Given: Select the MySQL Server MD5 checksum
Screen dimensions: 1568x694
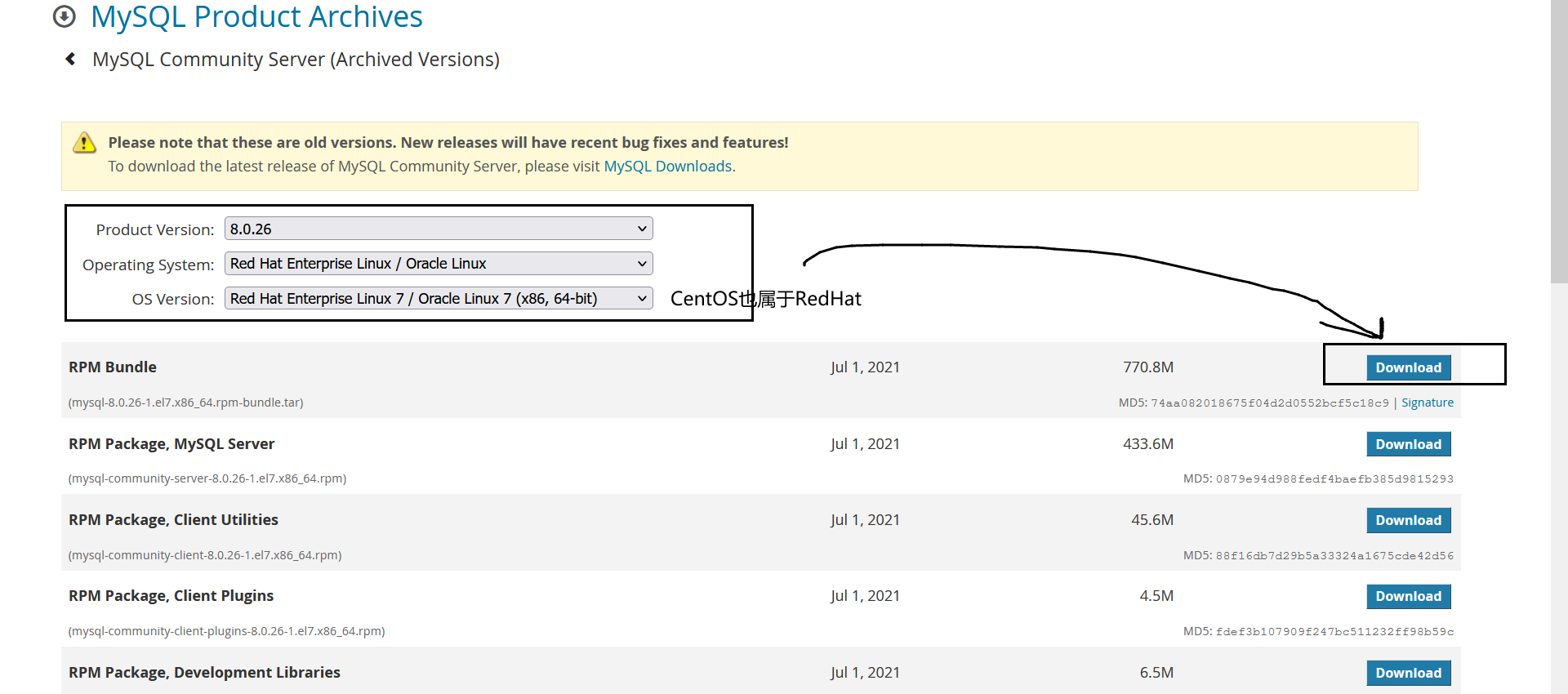Looking at the screenshot, I should [x=1334, y=479].
